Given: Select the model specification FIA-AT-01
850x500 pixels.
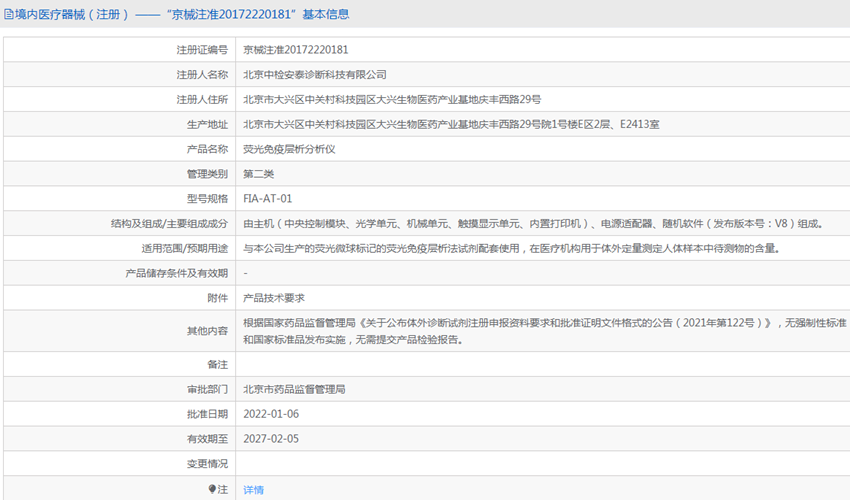Looking at the screenshot, I should (268, 199).
